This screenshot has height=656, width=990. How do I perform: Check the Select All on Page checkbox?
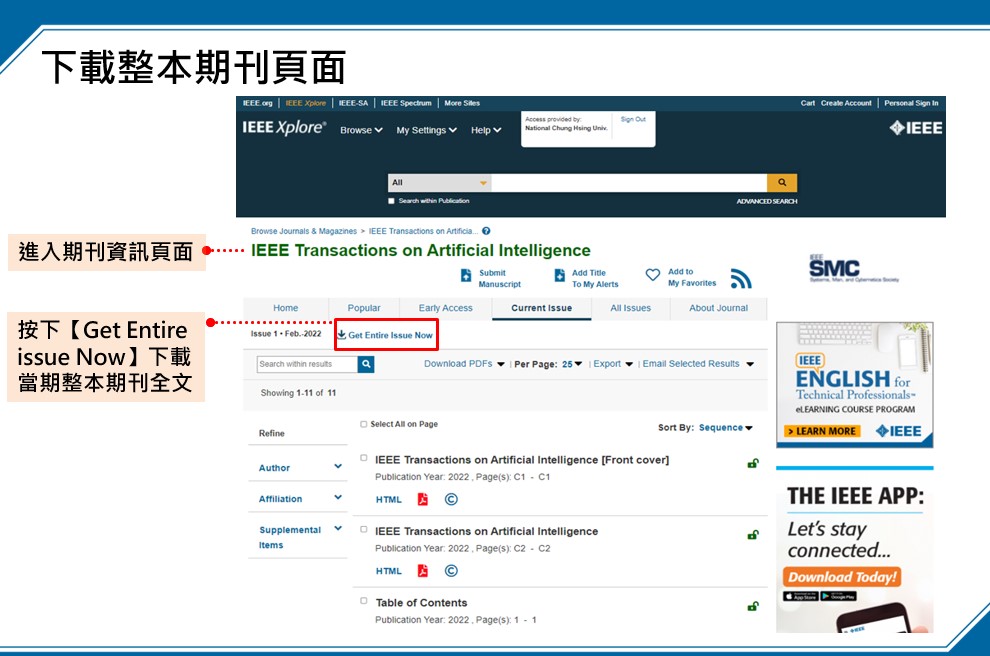tap(364, 424)
